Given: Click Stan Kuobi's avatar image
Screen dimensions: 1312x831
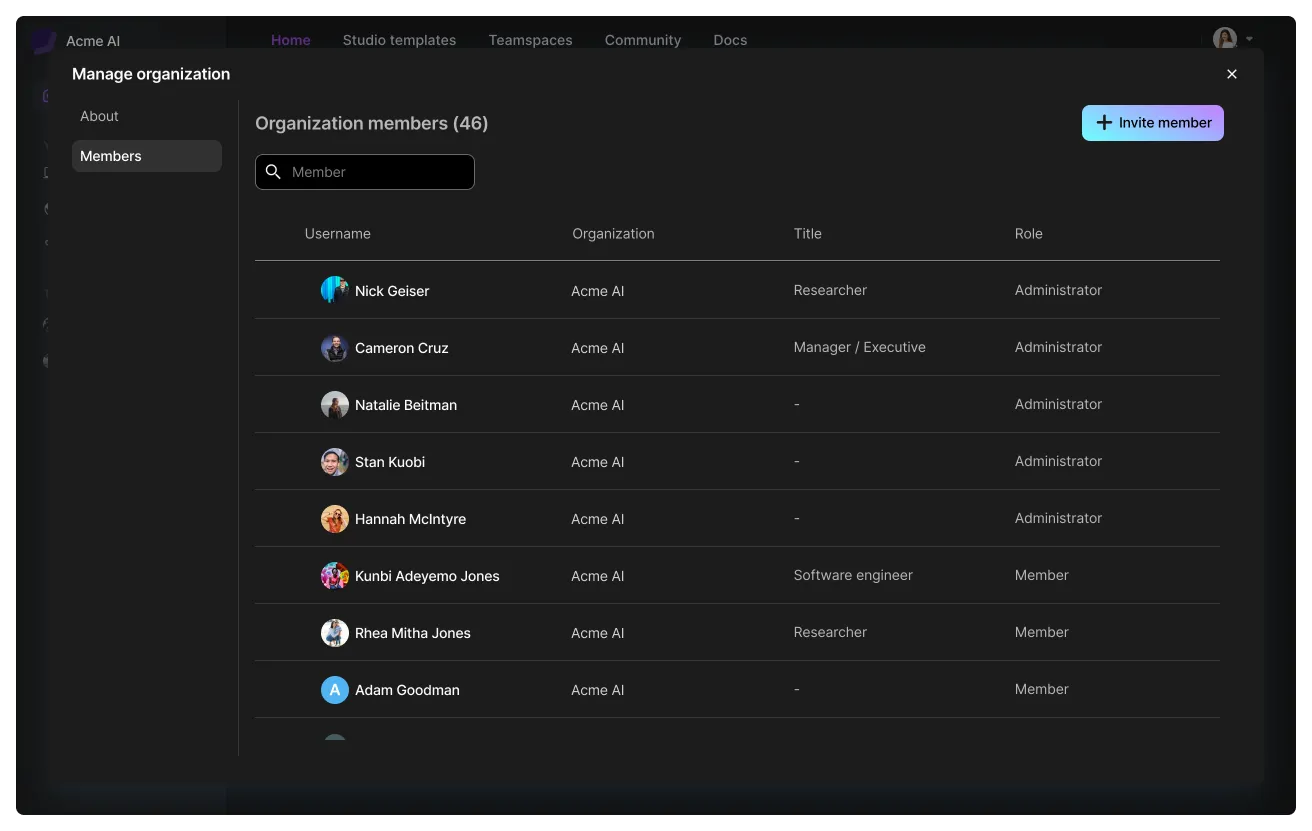Looking at the screenshot, I should point(335,462).
